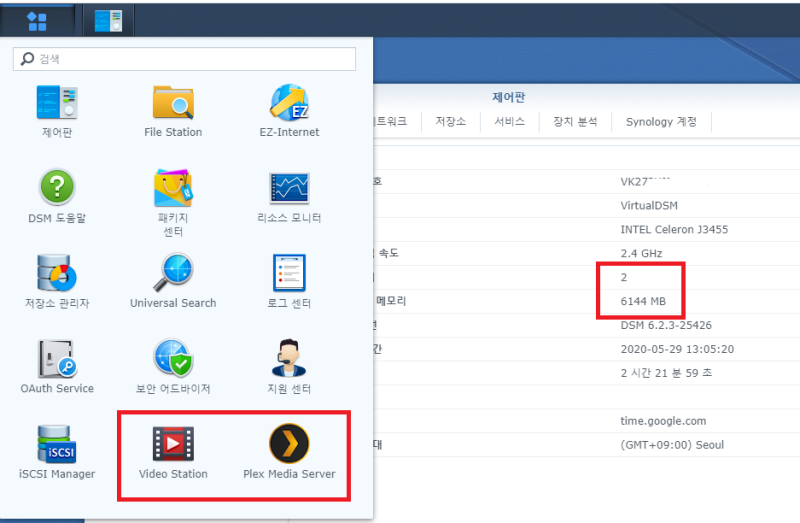The image size is (800, 523).
Task: Select the serial number VK27 value
Action: point(645,182)
